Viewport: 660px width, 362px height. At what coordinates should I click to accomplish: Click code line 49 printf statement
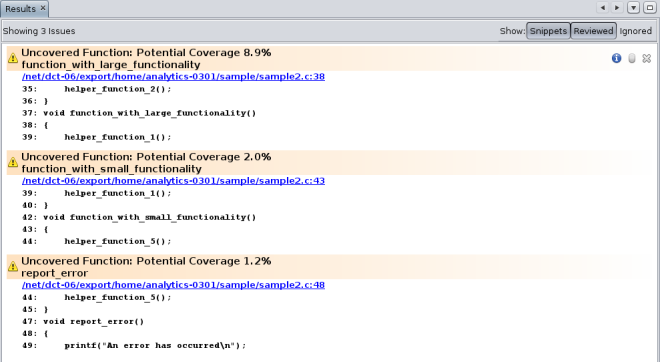tap(134, 346)
